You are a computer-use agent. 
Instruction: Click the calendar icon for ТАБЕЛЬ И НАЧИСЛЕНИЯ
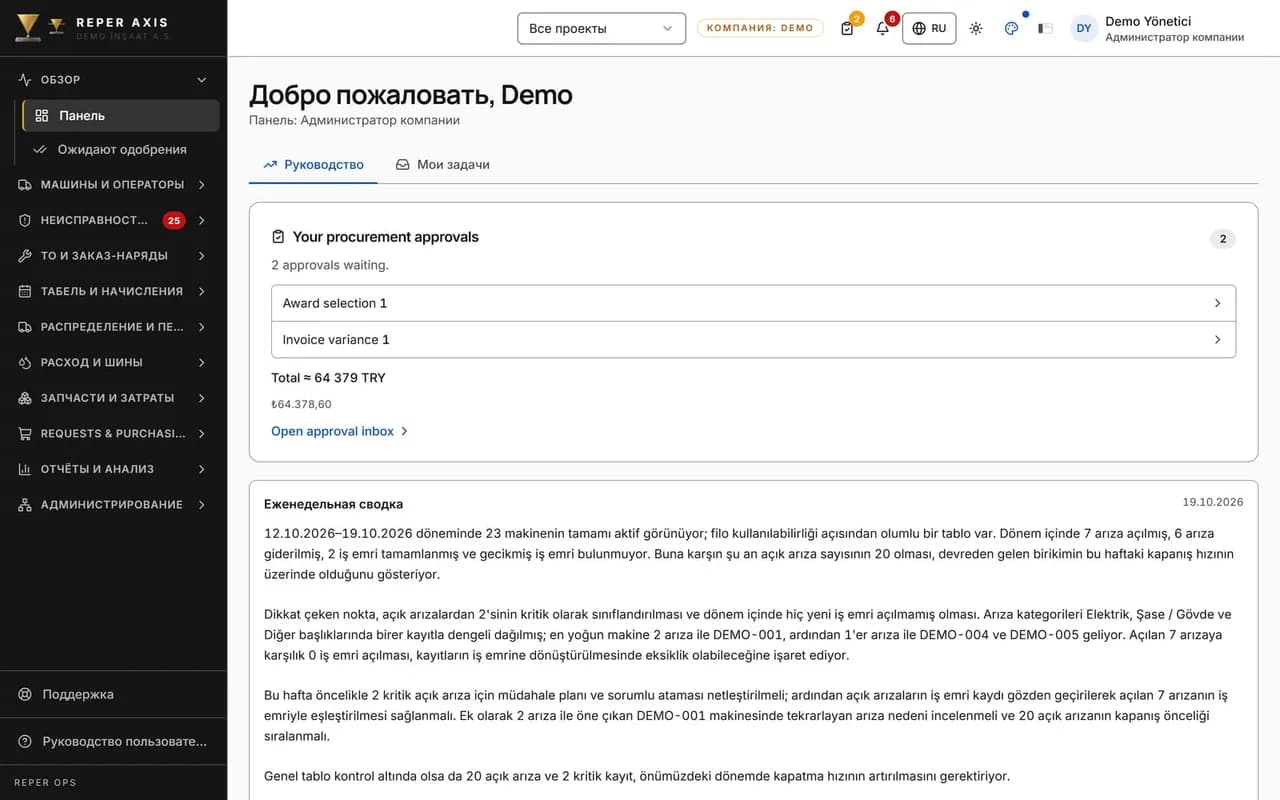point(25,291)
